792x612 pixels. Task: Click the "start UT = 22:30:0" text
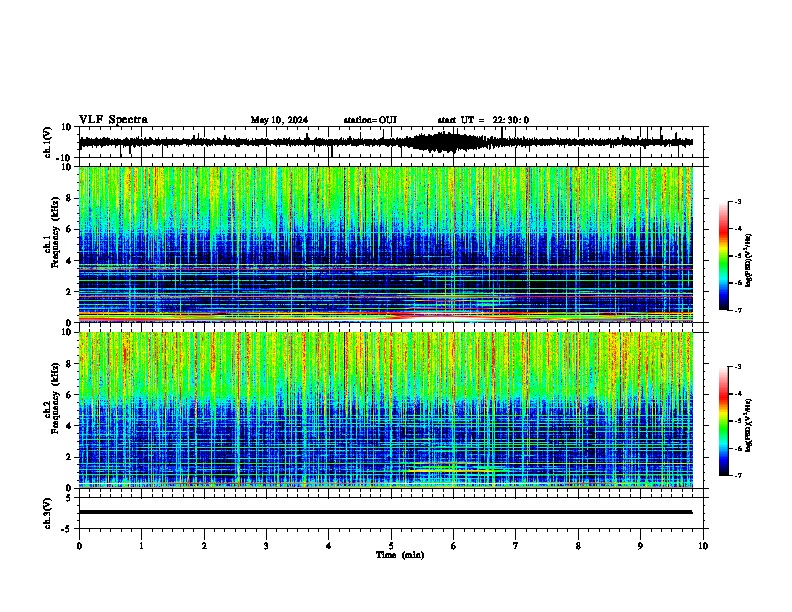point(483,120)
